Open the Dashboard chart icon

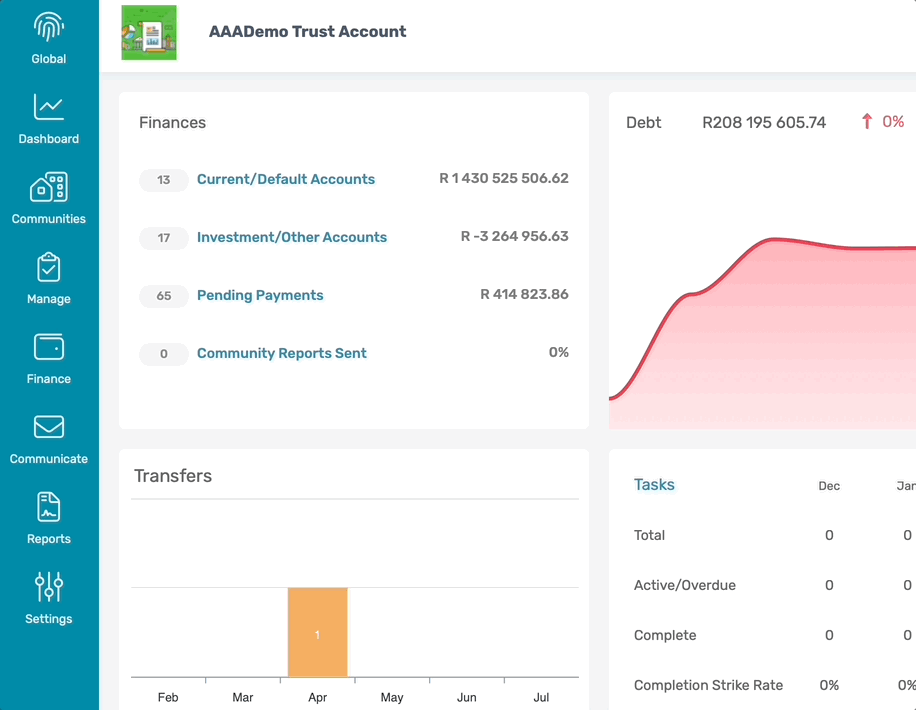(48, 107)
